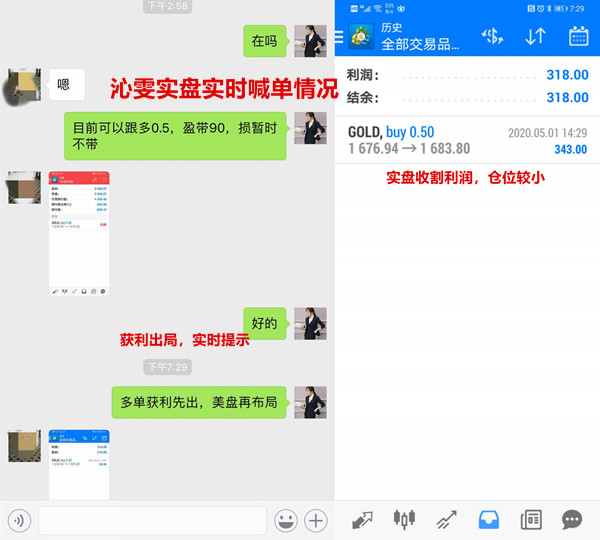Tap the price 1 676.94 → 1 683.80
600x540 pixels.
pyautogui.click(x=409, y=148)
